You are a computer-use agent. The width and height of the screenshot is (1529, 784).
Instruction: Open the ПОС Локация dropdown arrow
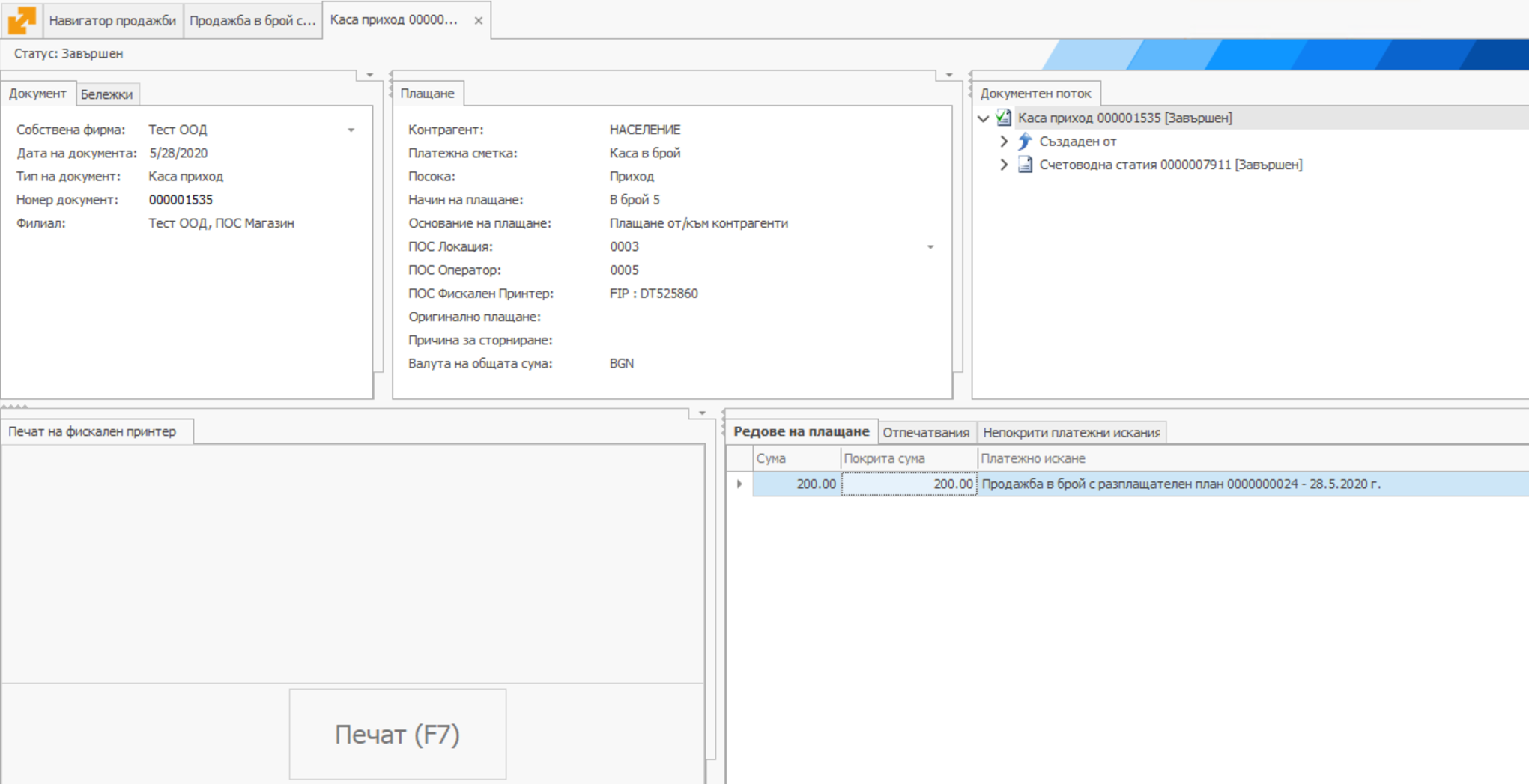pyautogui.click(x=930, y=247)
